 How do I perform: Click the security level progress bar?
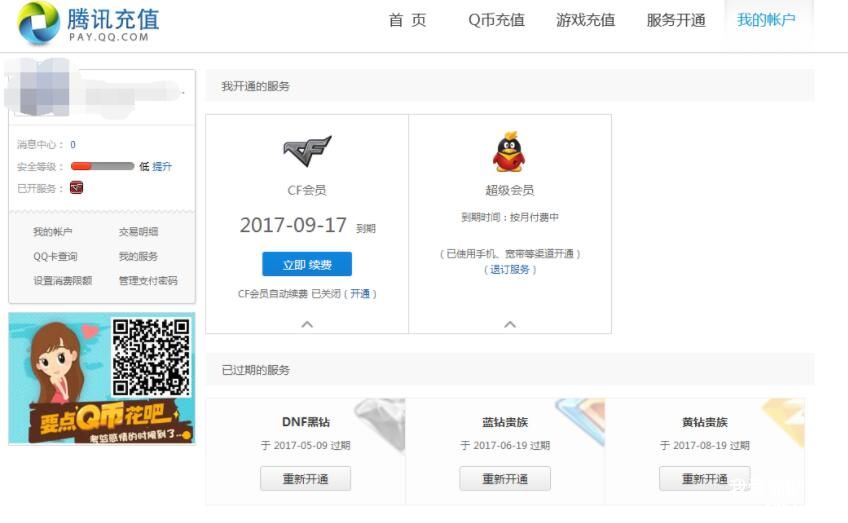102,166
